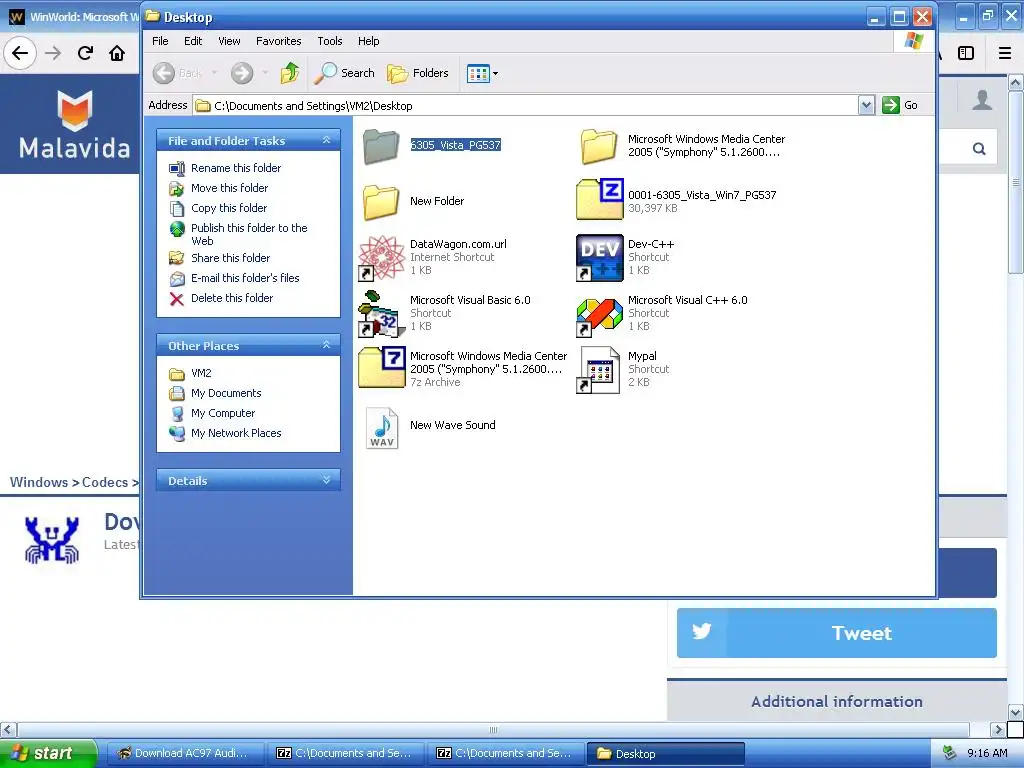Screen dimensions: 1024x768
Task: Click the Malavida logo
Action: [74, 125]
